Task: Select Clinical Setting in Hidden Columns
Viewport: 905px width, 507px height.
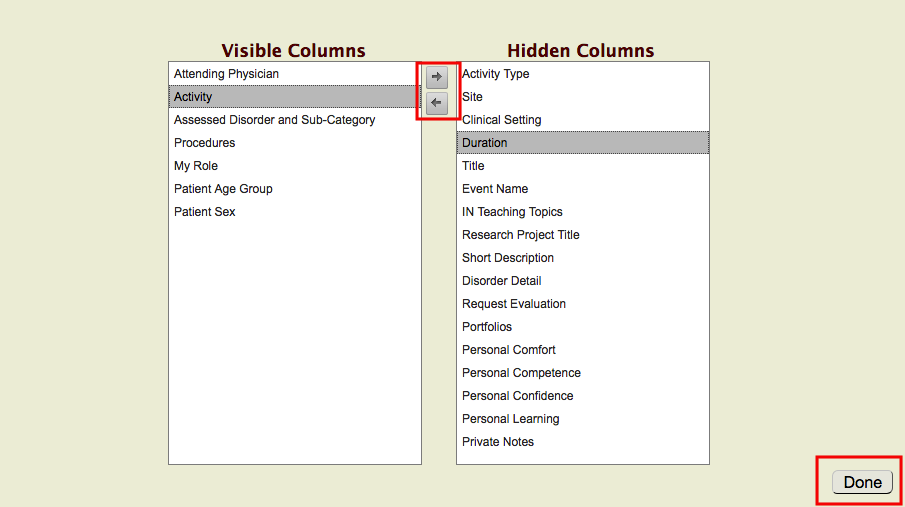Action: tap(583, 120)
